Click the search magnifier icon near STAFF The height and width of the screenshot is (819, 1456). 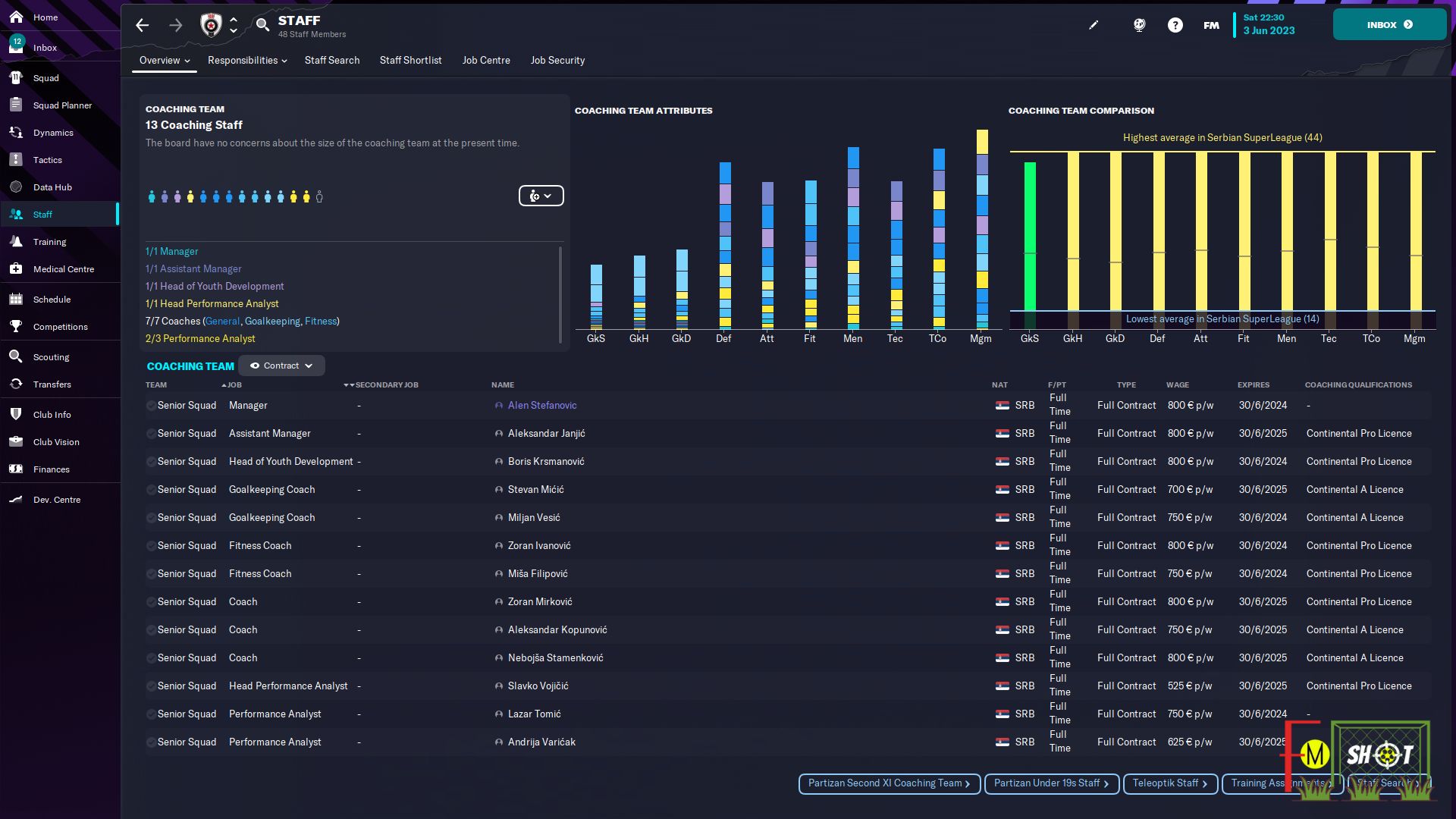[262, 25]
